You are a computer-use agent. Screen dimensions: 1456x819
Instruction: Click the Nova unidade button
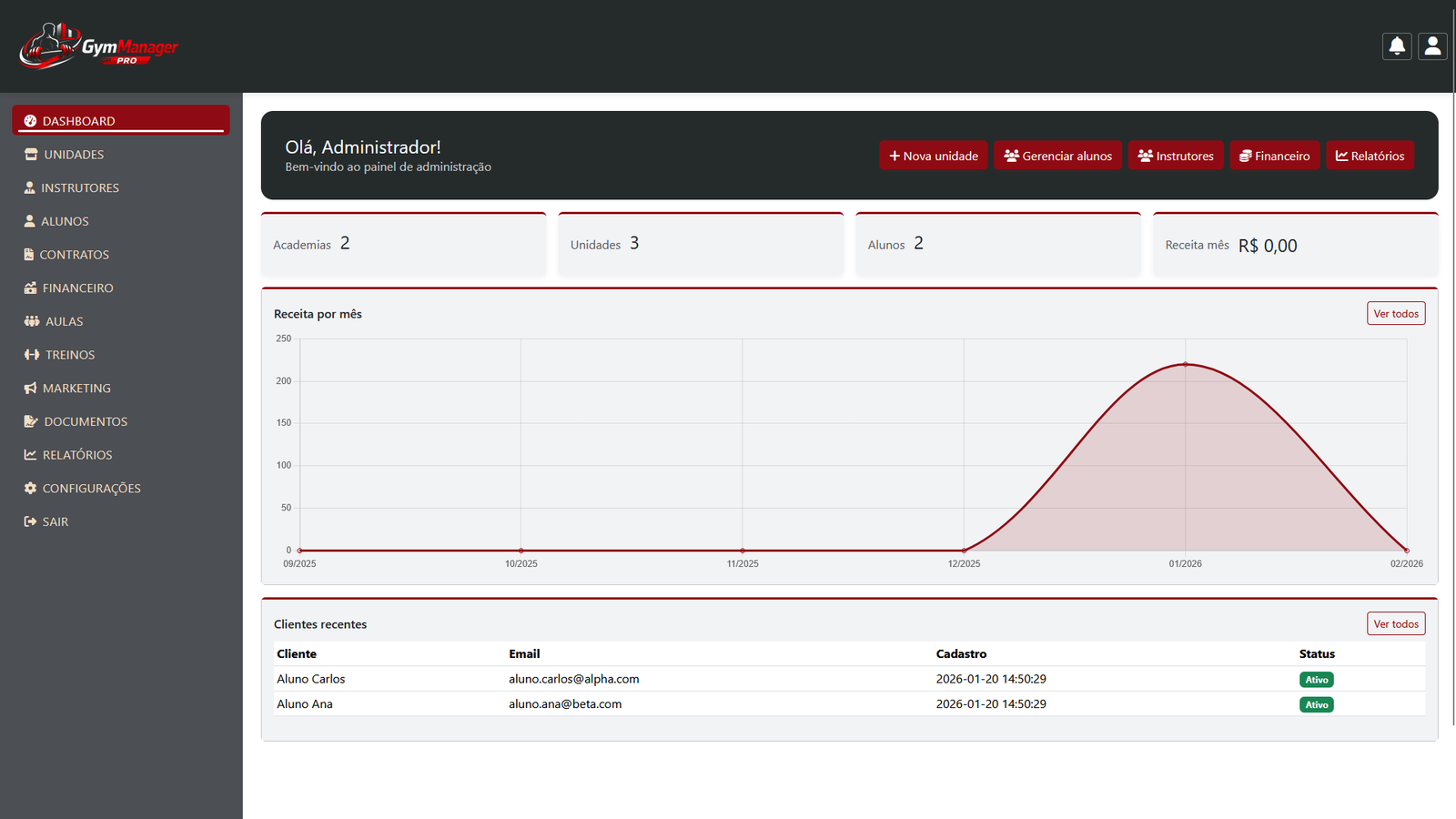933,155
